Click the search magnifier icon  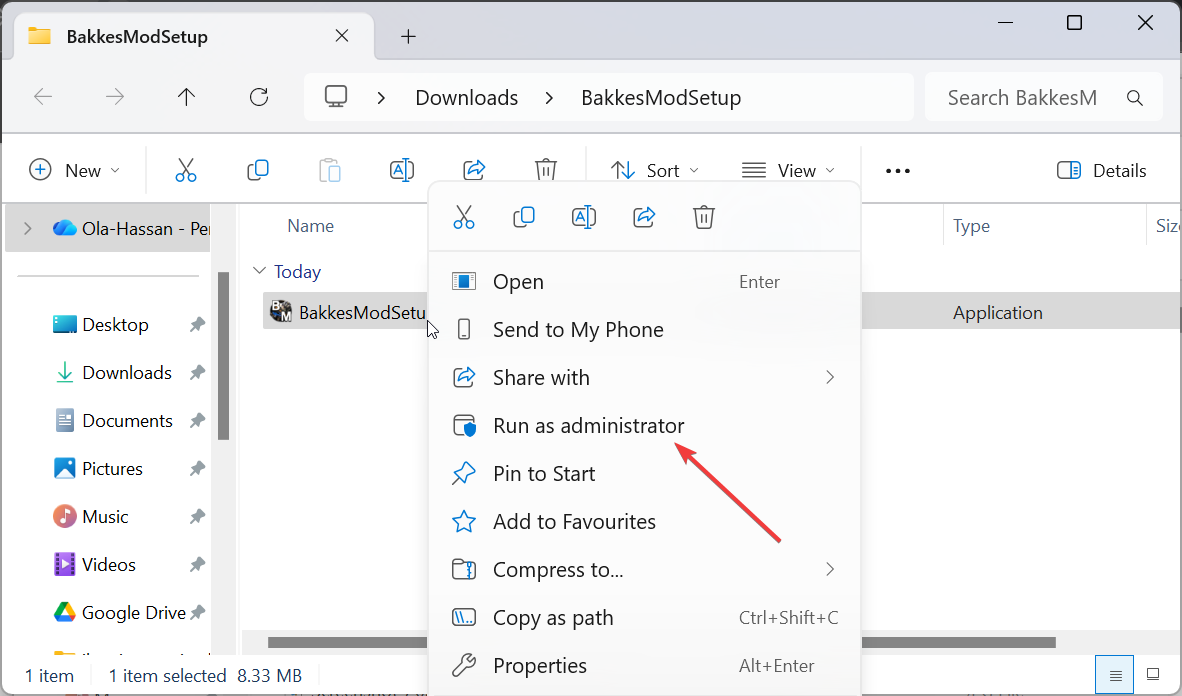tap(1135, 97)
